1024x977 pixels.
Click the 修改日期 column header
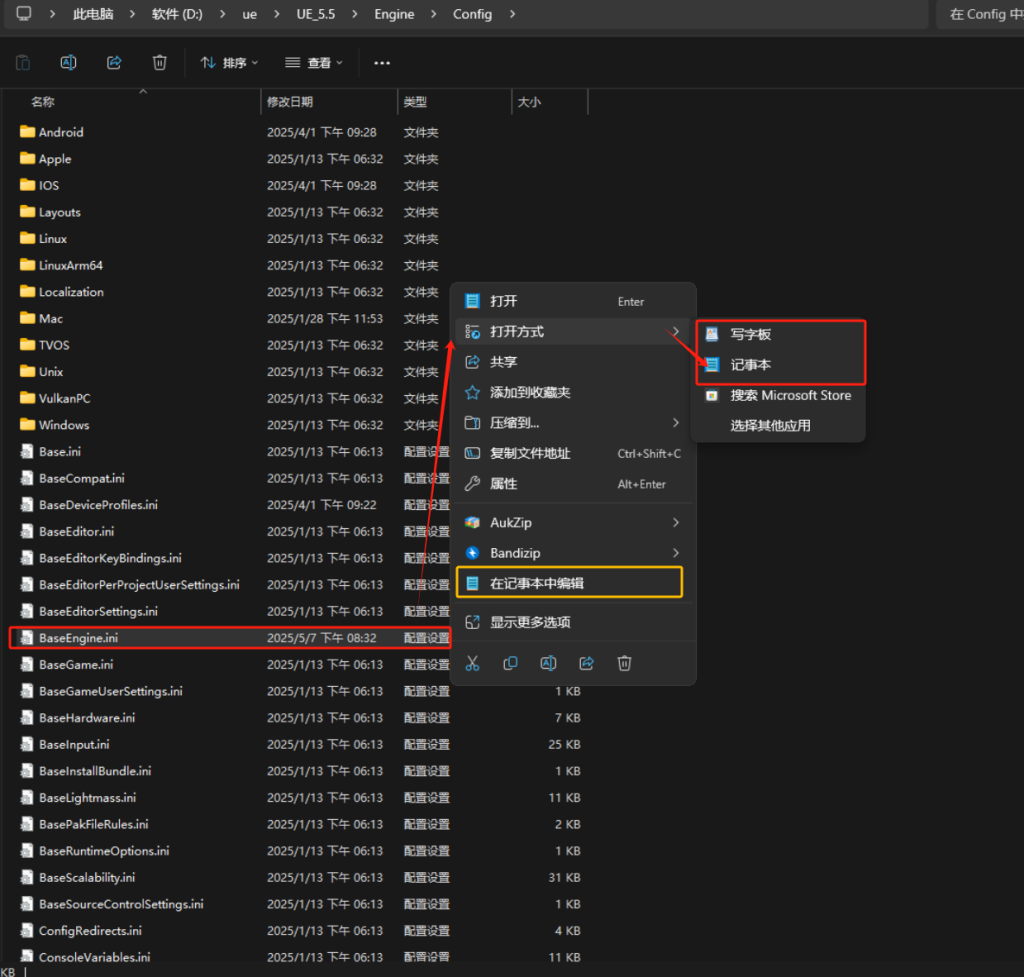tap(290, 102)
